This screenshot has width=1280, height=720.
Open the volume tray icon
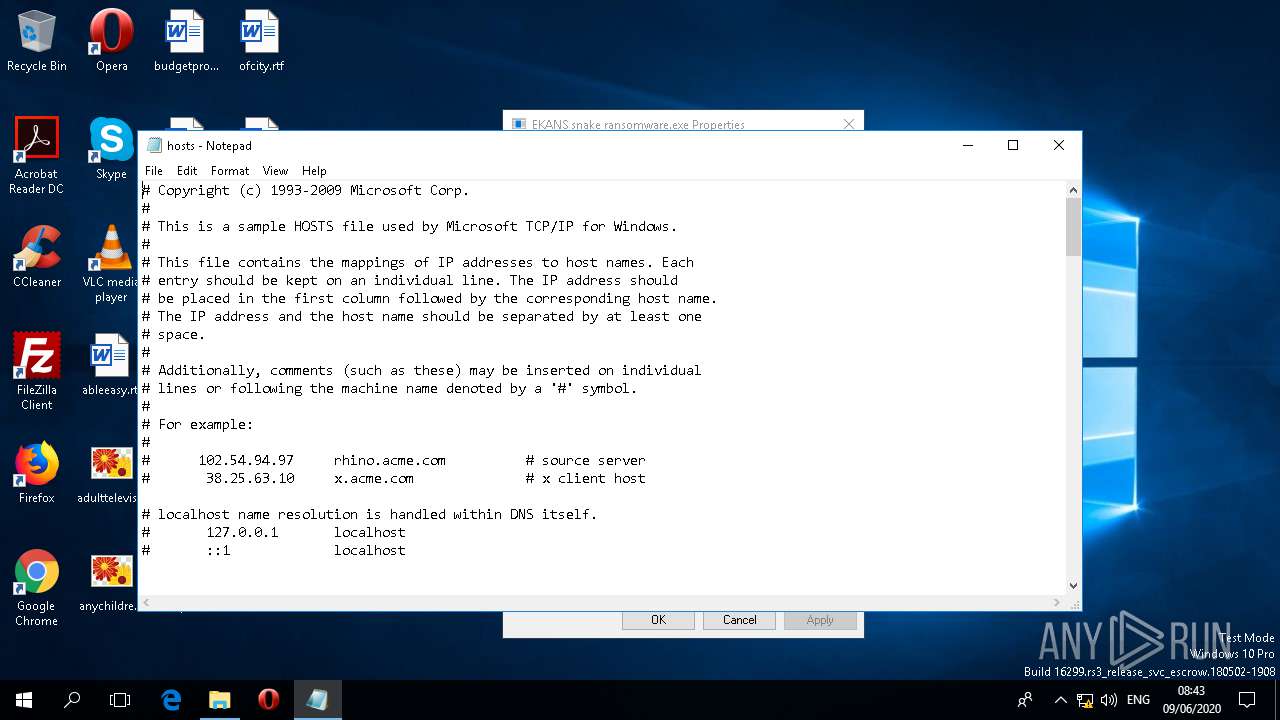click(1108, 700)
